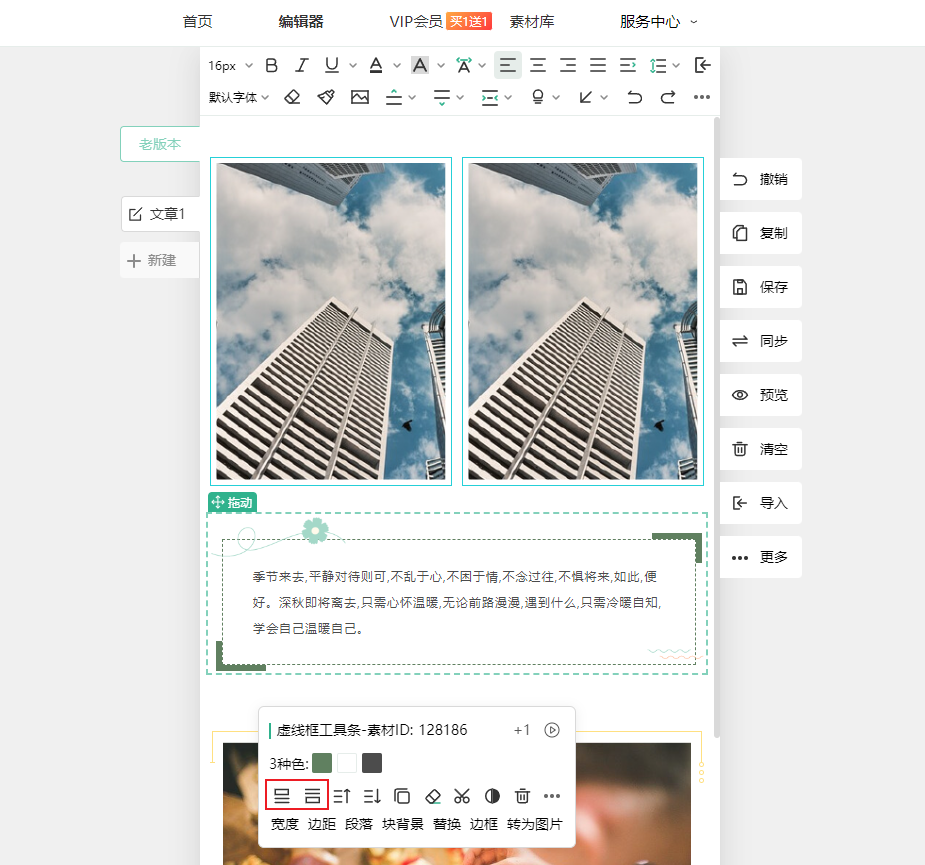Set justified text alignment
This screenshot has height=865, width=925.
pyautogui.click(x=598, y=65)
